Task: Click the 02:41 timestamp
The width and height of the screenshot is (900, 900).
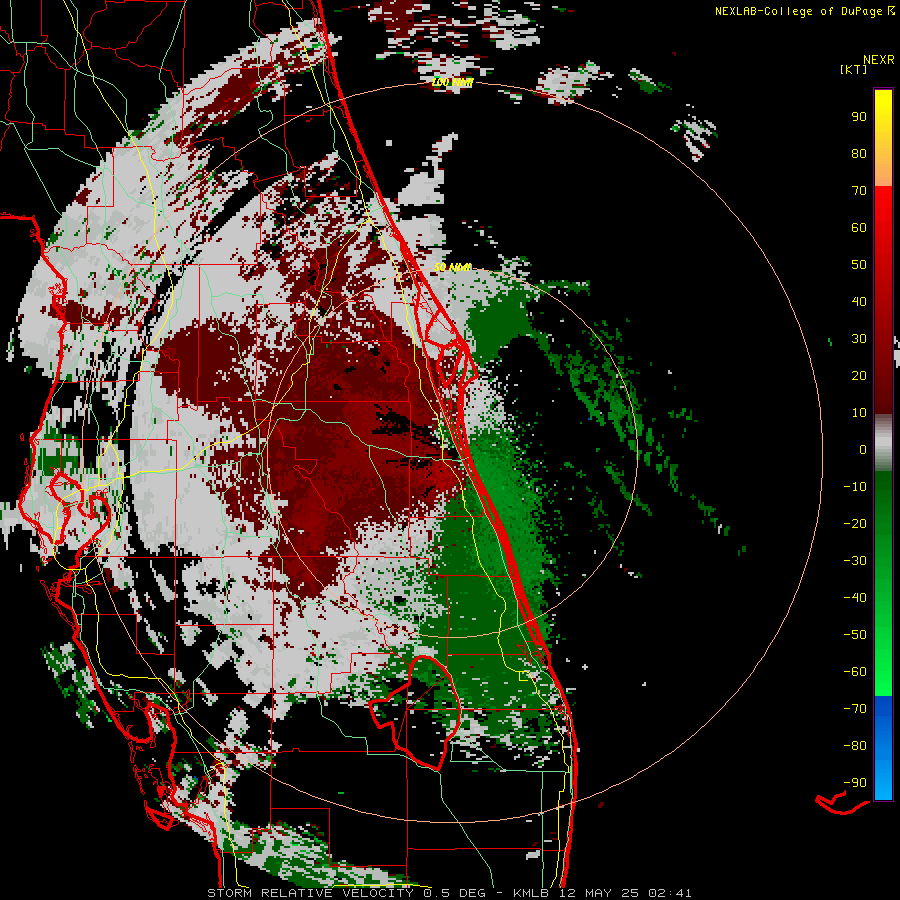Action: [x=670, y=893]
